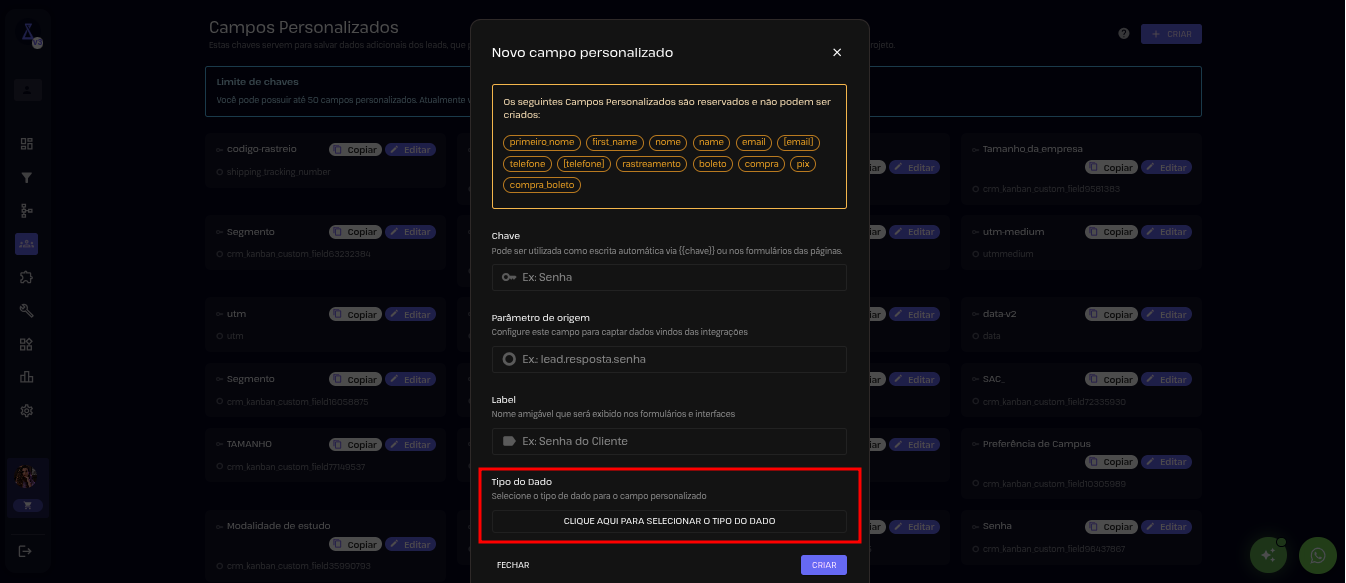Open the dashboard grid icon in sidebar
The image size is (1346, 583).
pyautogui.click(x=27, y=144)
